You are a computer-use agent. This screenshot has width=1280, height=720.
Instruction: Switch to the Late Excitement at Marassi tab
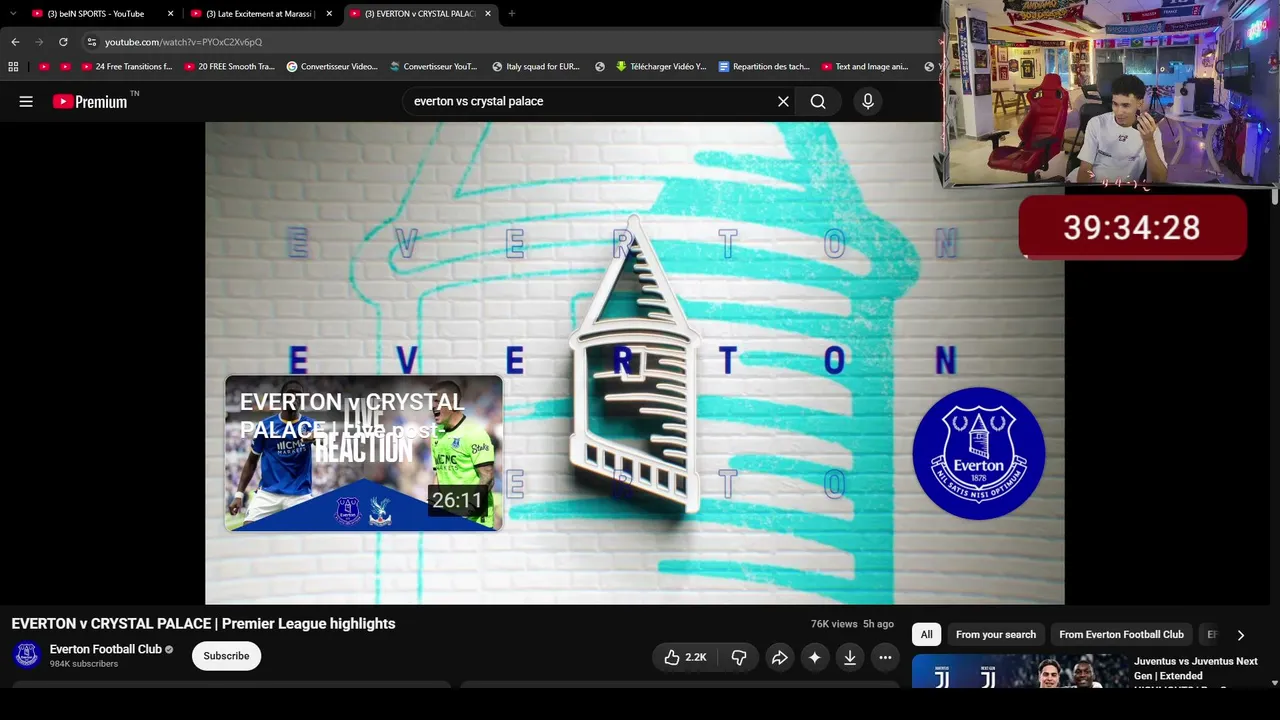pyautogui.click(x=260, y=14)
